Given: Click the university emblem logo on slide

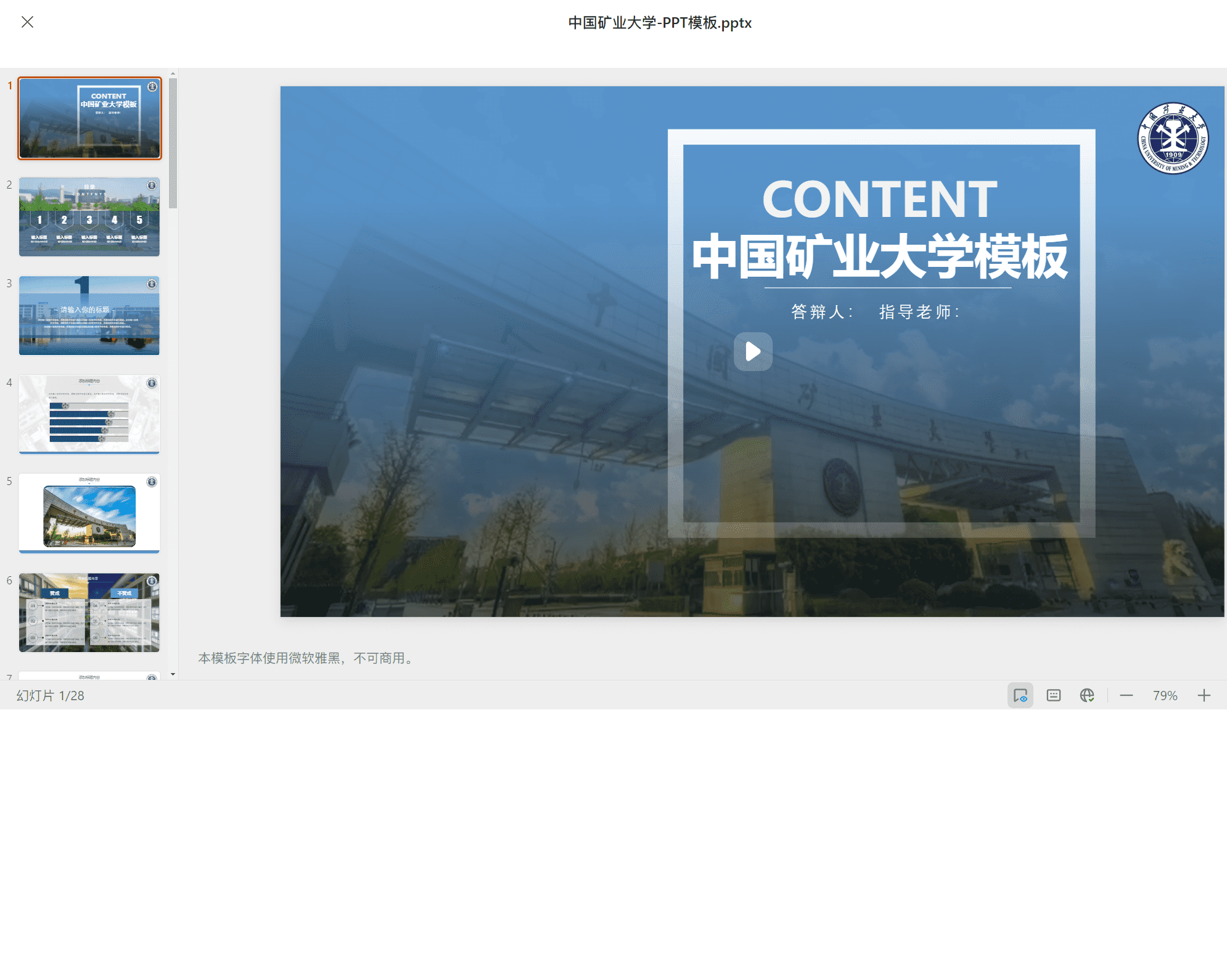Looking at the screenshot, I should pyautogui.click(x=1173, y=138).
